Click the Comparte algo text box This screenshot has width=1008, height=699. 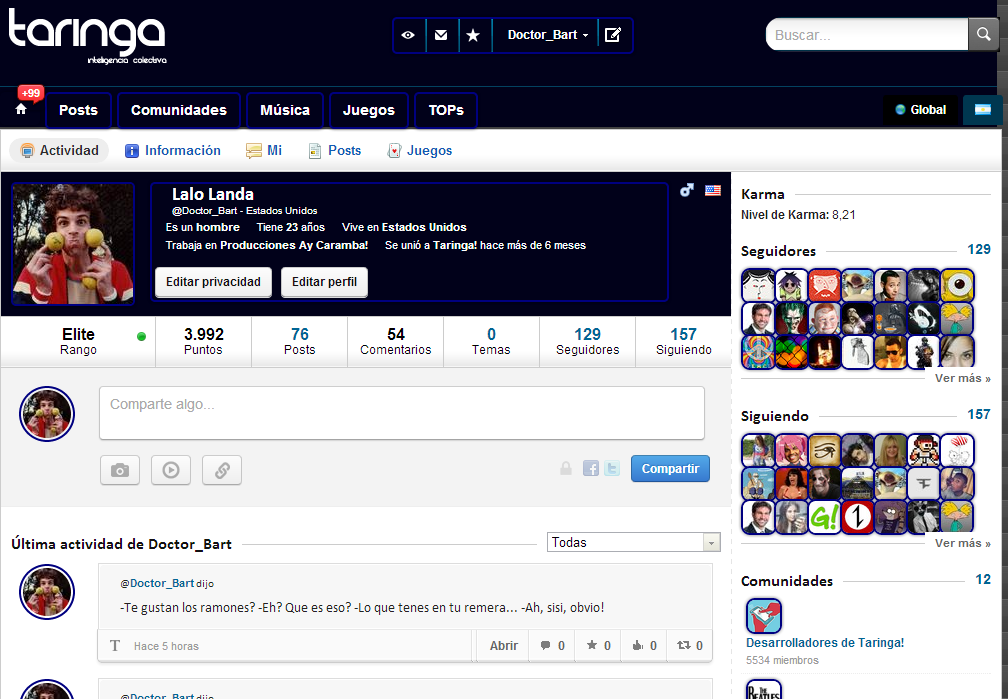pos(402,413)
